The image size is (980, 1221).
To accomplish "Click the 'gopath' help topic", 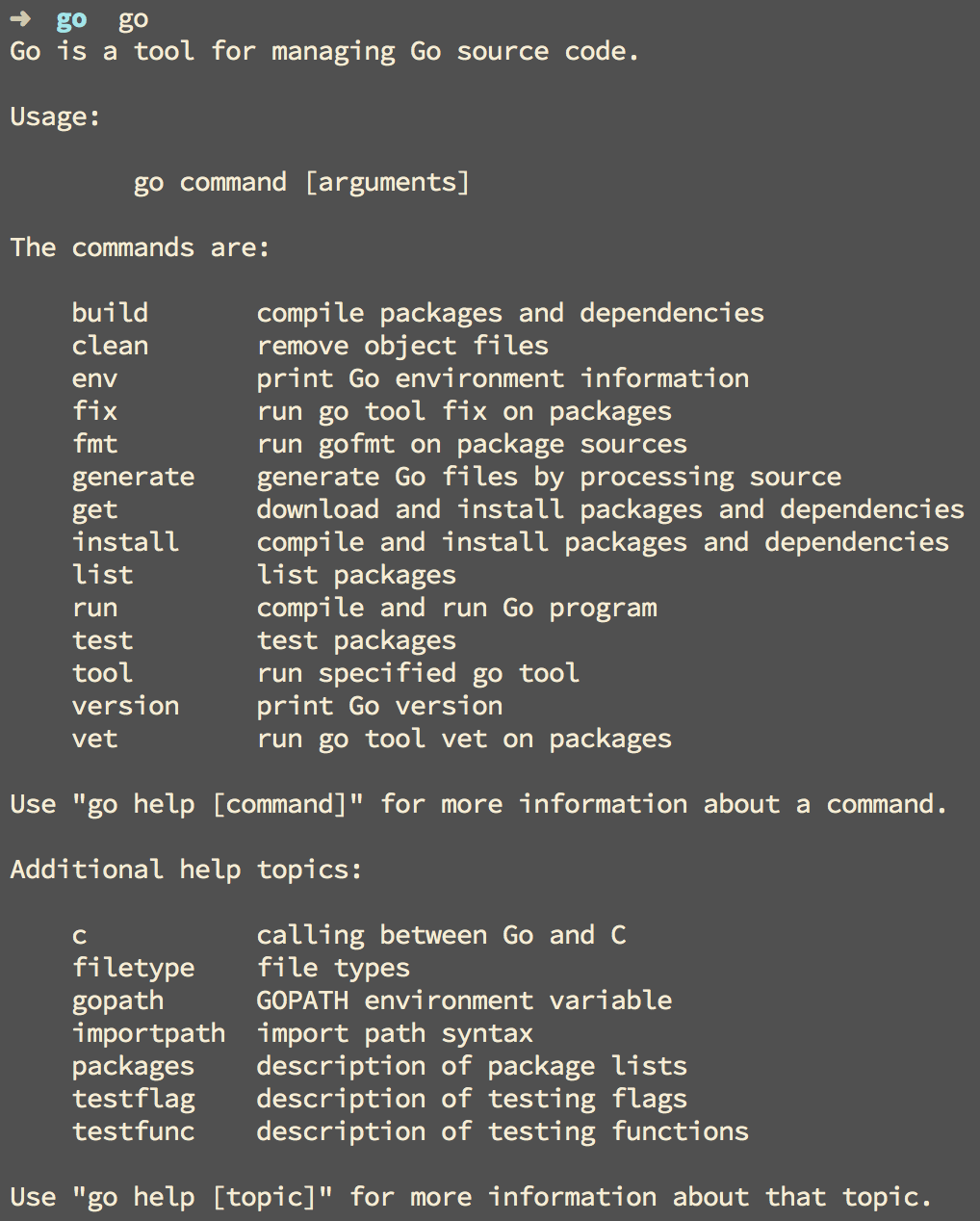I will click(x=117, y=1001).
